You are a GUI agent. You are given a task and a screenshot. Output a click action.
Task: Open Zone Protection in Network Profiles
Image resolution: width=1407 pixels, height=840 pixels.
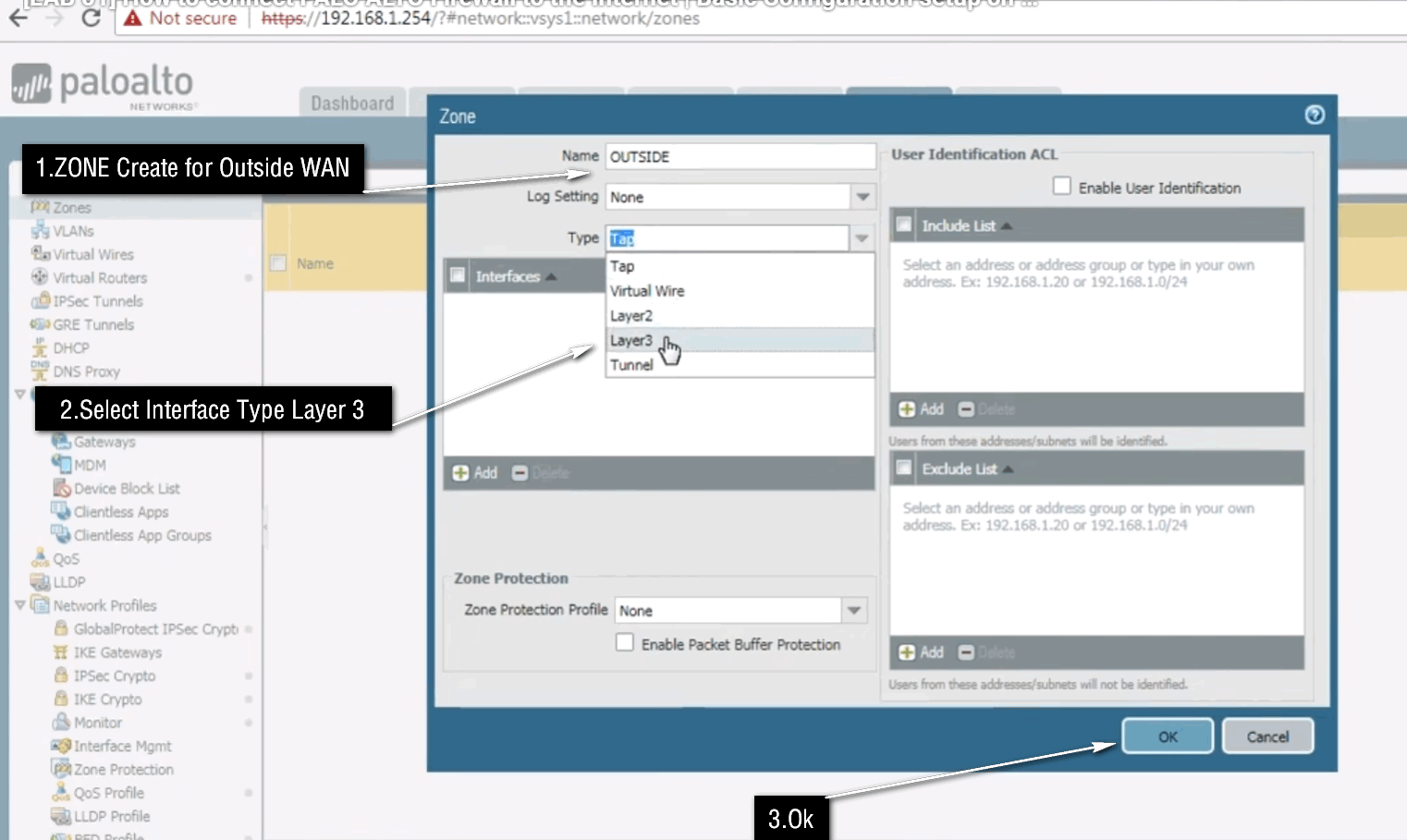(x=124, y=770)
